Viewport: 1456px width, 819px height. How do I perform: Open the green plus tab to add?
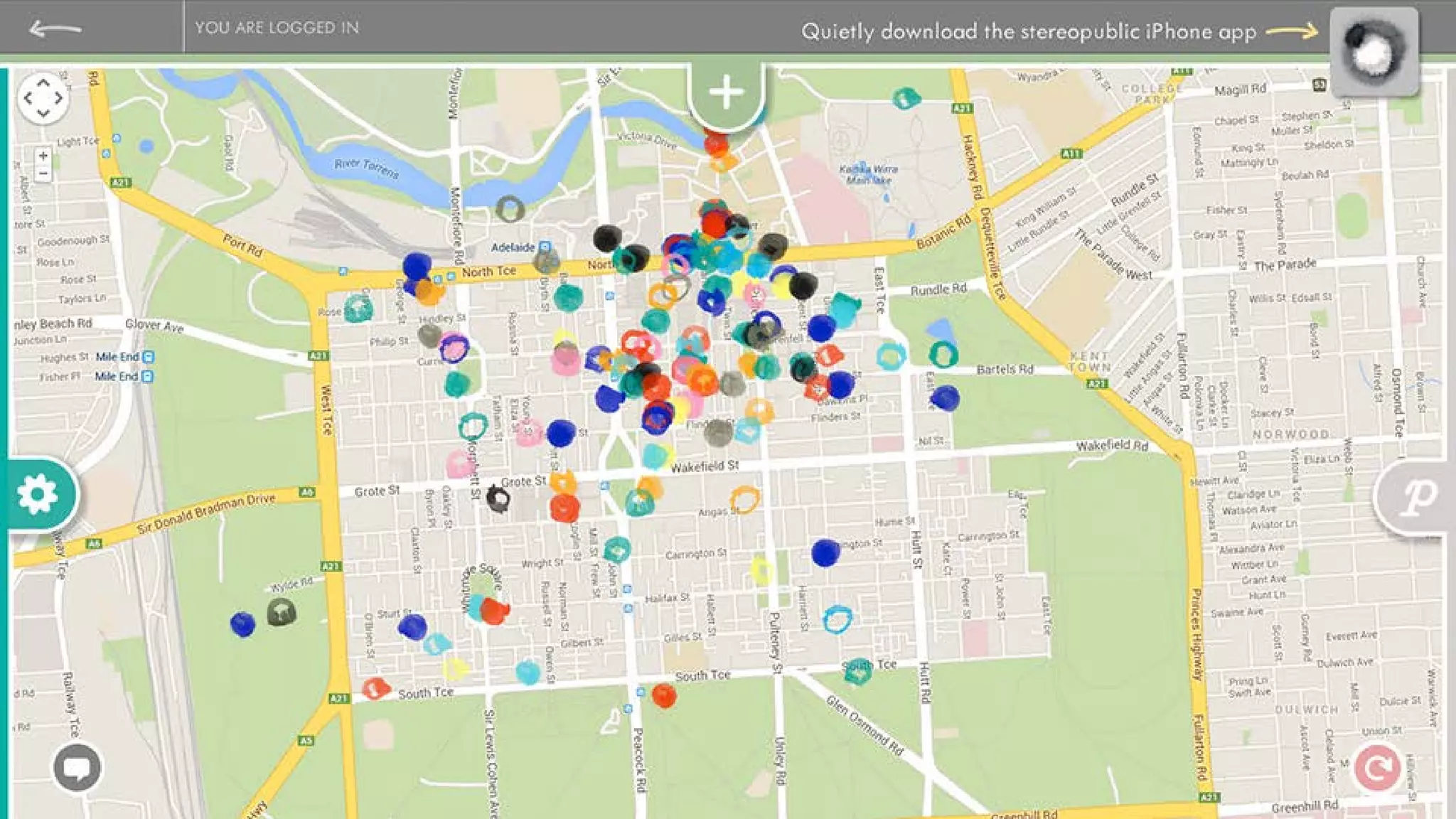click(x=725, y=93)
